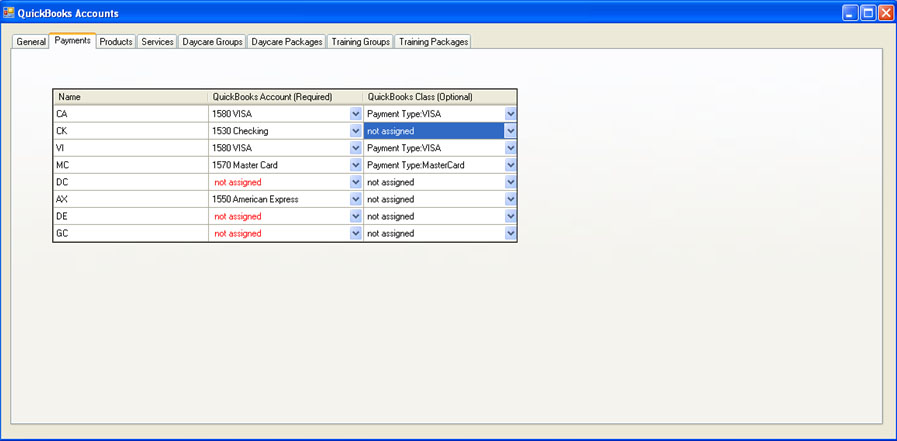Expand QuickBooks Account dropdown for AX row
Image resolution: width=897 pixels, height=441 pixels.
tap(356, 200)
